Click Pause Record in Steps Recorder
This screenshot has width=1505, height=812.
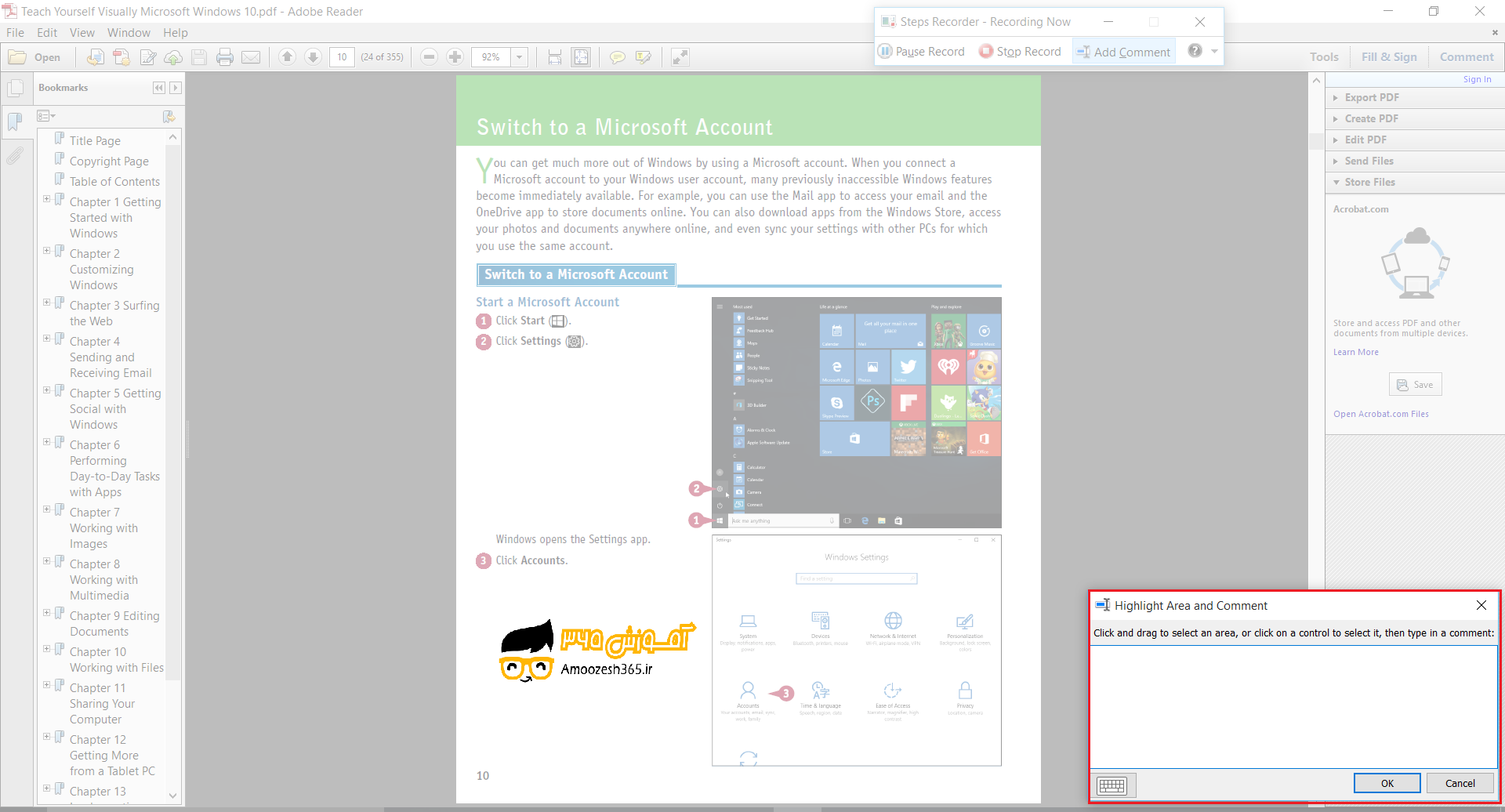[x=922, y=52]
